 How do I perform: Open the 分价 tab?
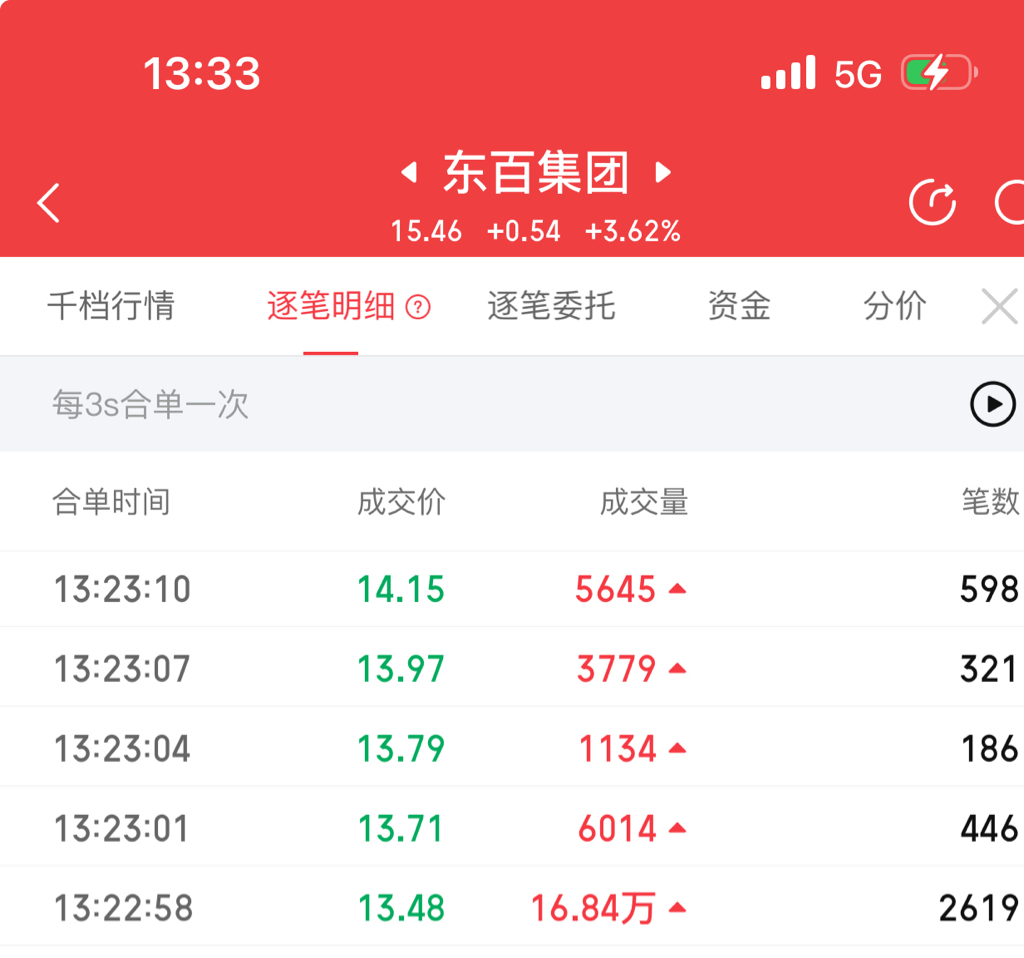pyautogui.click(x=895, y=306)
